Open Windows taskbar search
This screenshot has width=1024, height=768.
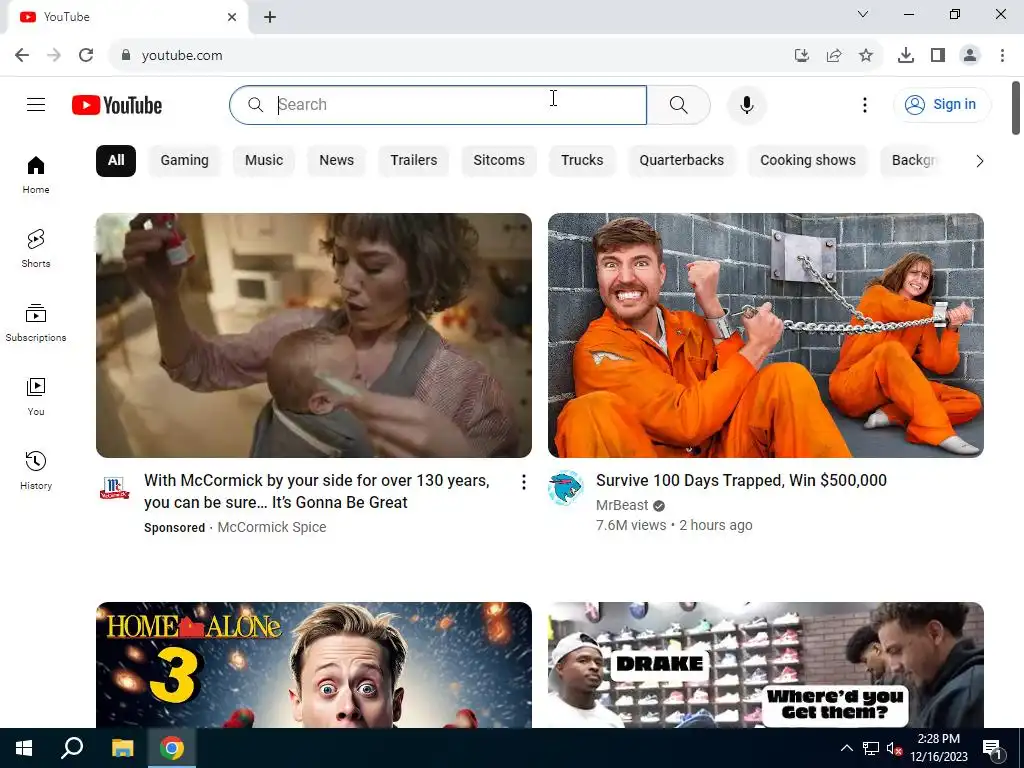[72, 748]
